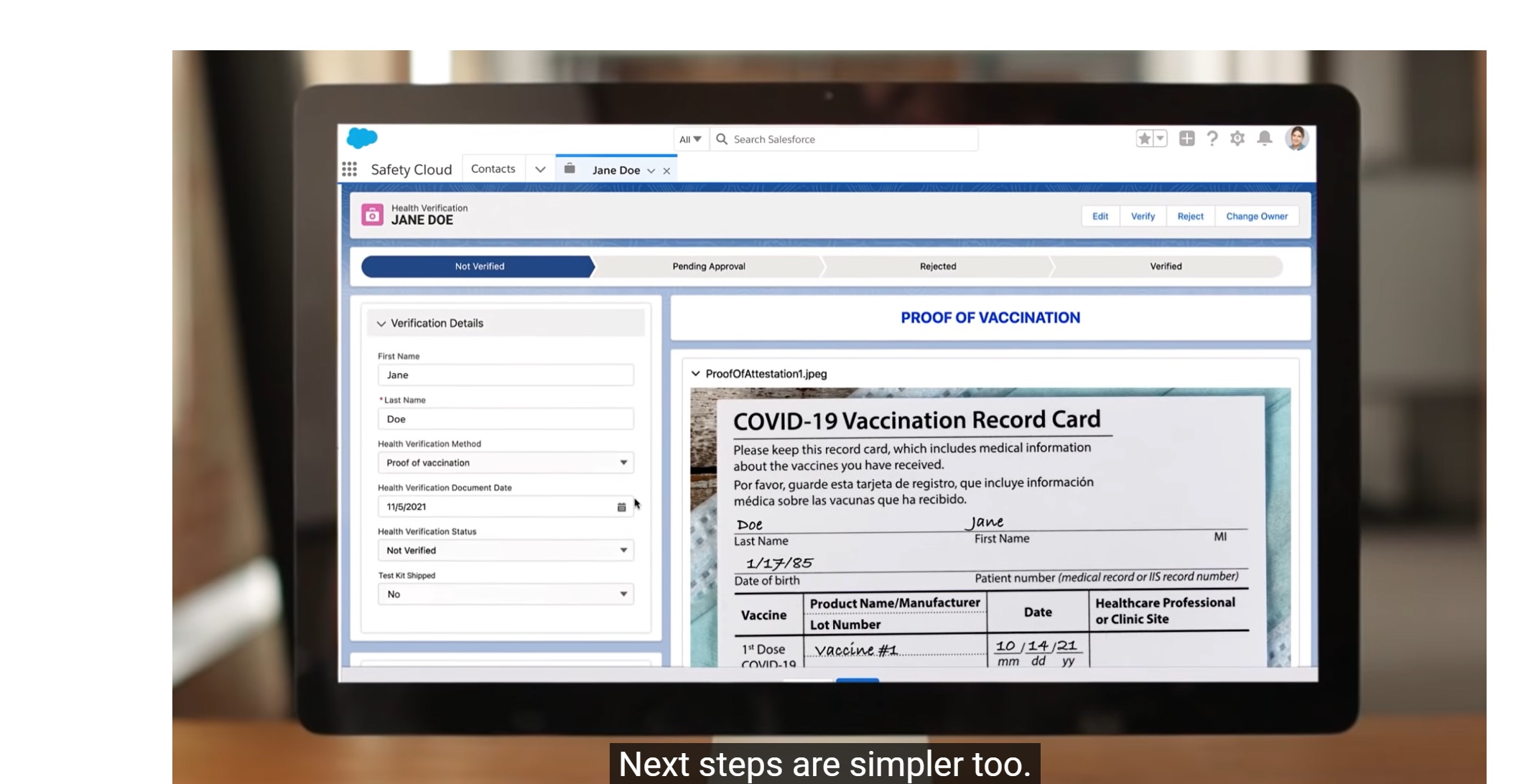Select the Jane Doe workspace tab
1534x784 pixels.
(x=616, y=170)
